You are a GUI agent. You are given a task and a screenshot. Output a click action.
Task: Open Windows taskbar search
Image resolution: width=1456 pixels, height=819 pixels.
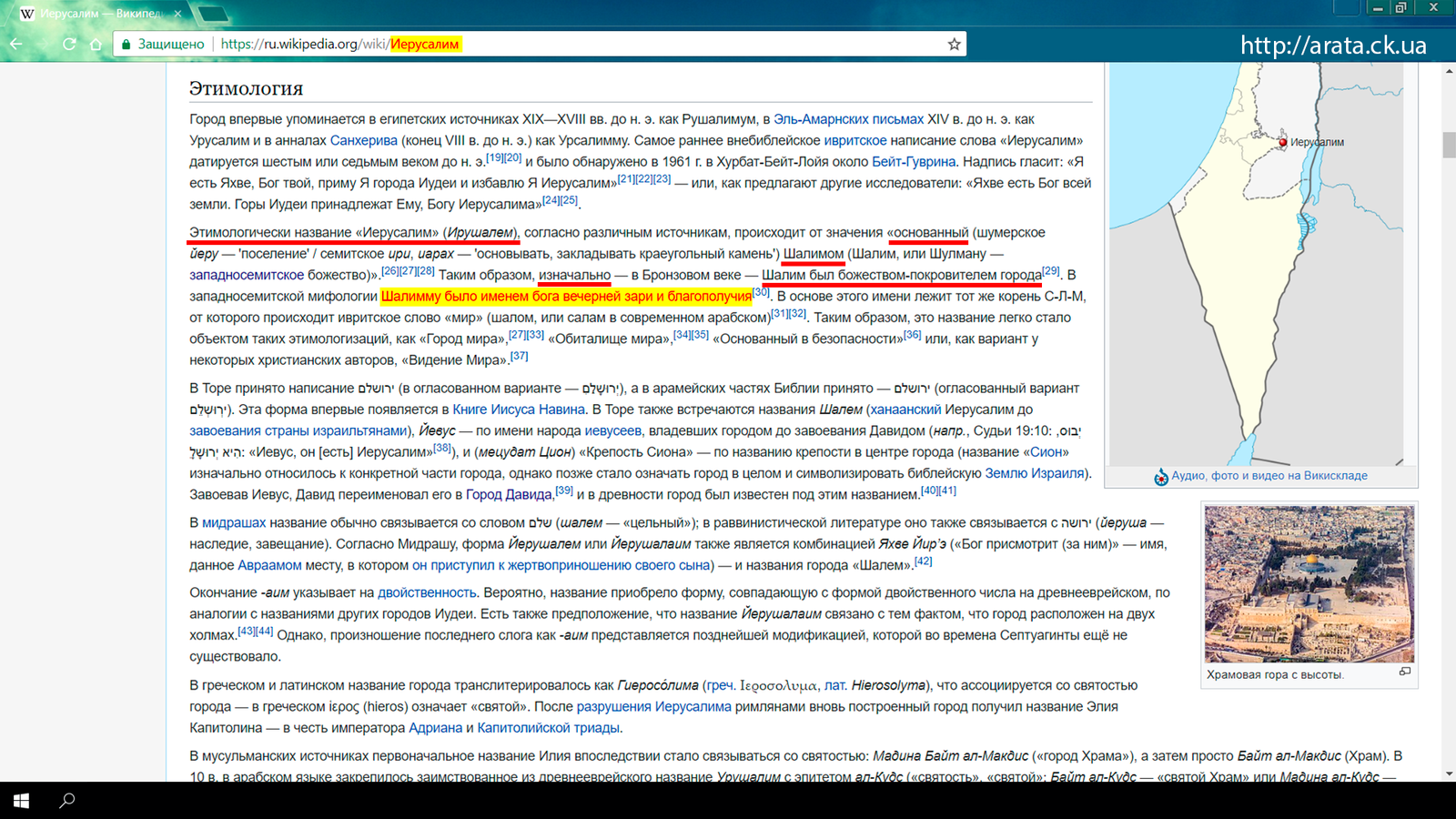tap(66, 801)
